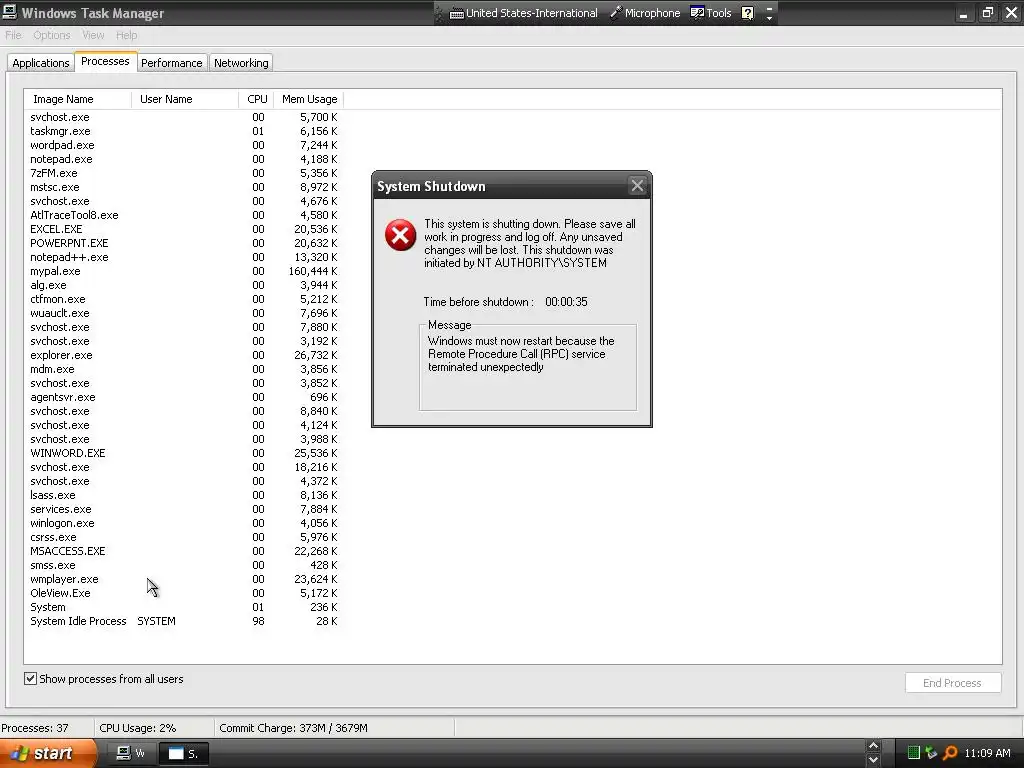
Task: Switch to the Performance tab
Action: (x=172, y=63)
